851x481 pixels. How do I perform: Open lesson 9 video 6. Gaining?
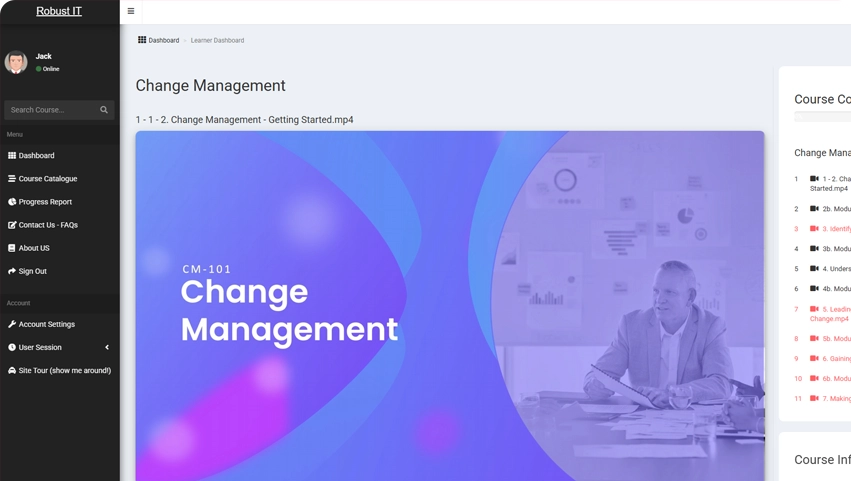[836, 359]
